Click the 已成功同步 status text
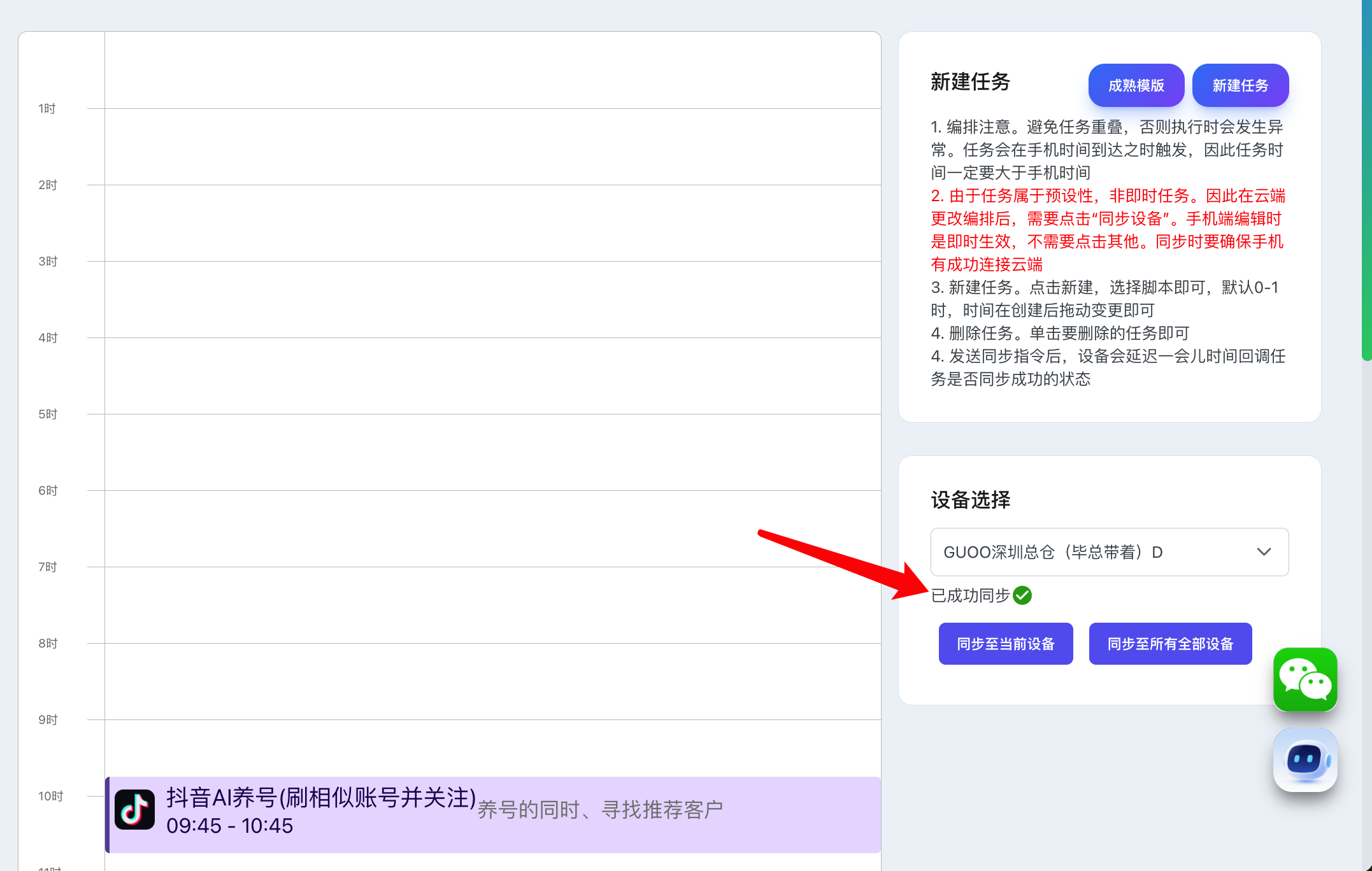The height and width of the screenshot is (871, 1372). coord(970,595)
